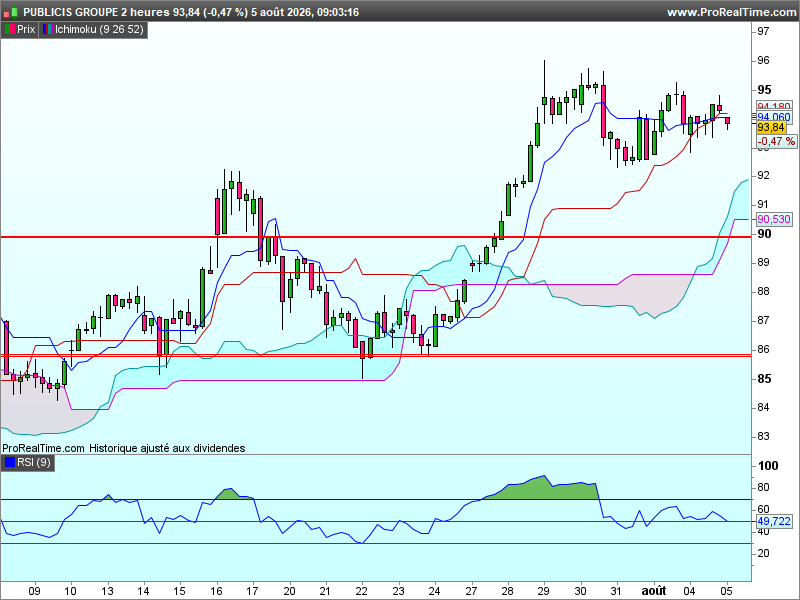
Task: Click the candlestick icon beside PUBLICIS GROUPE title
Action: [11, 12]
